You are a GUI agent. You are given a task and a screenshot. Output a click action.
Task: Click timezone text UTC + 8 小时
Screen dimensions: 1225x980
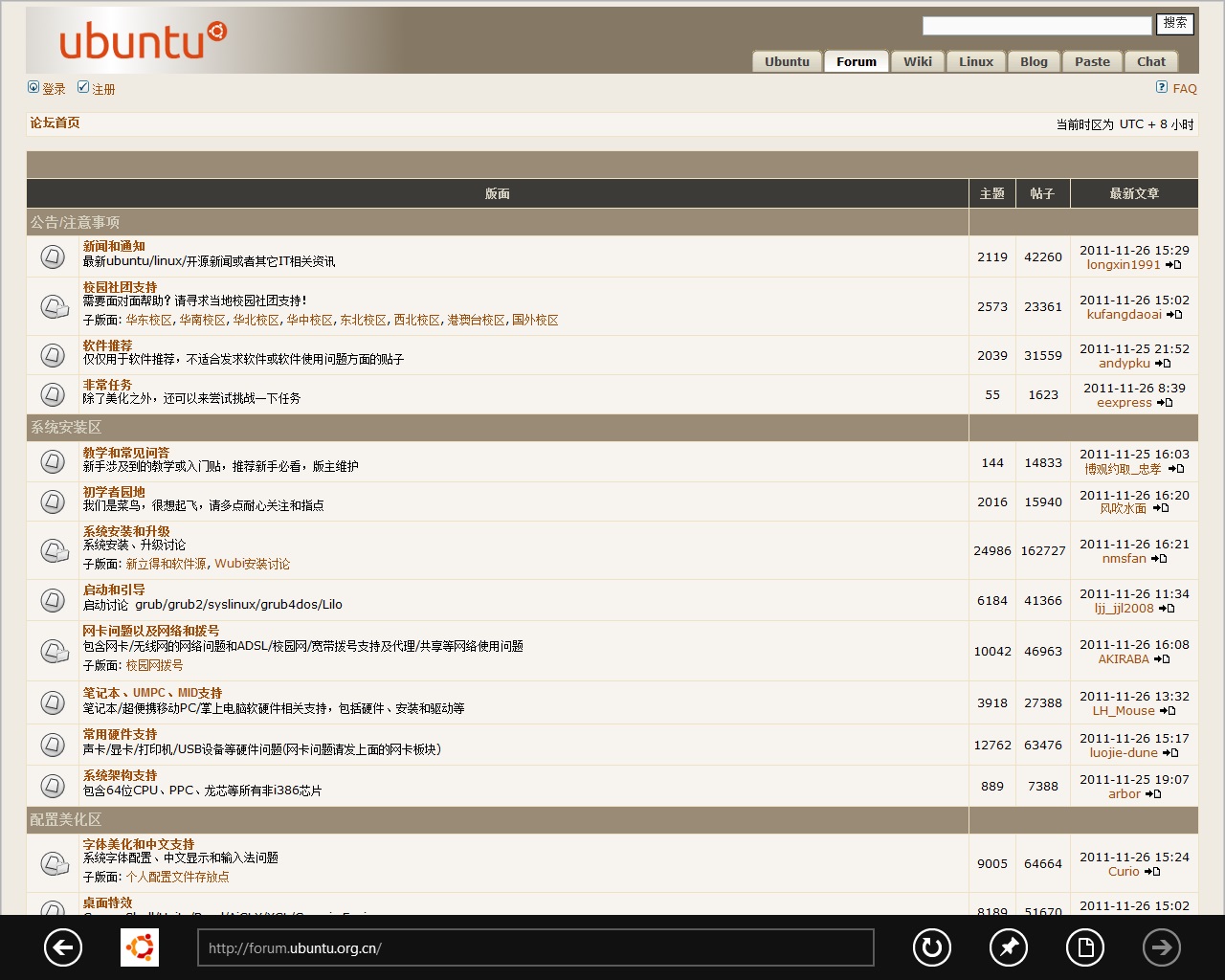tap(1156, 124)
